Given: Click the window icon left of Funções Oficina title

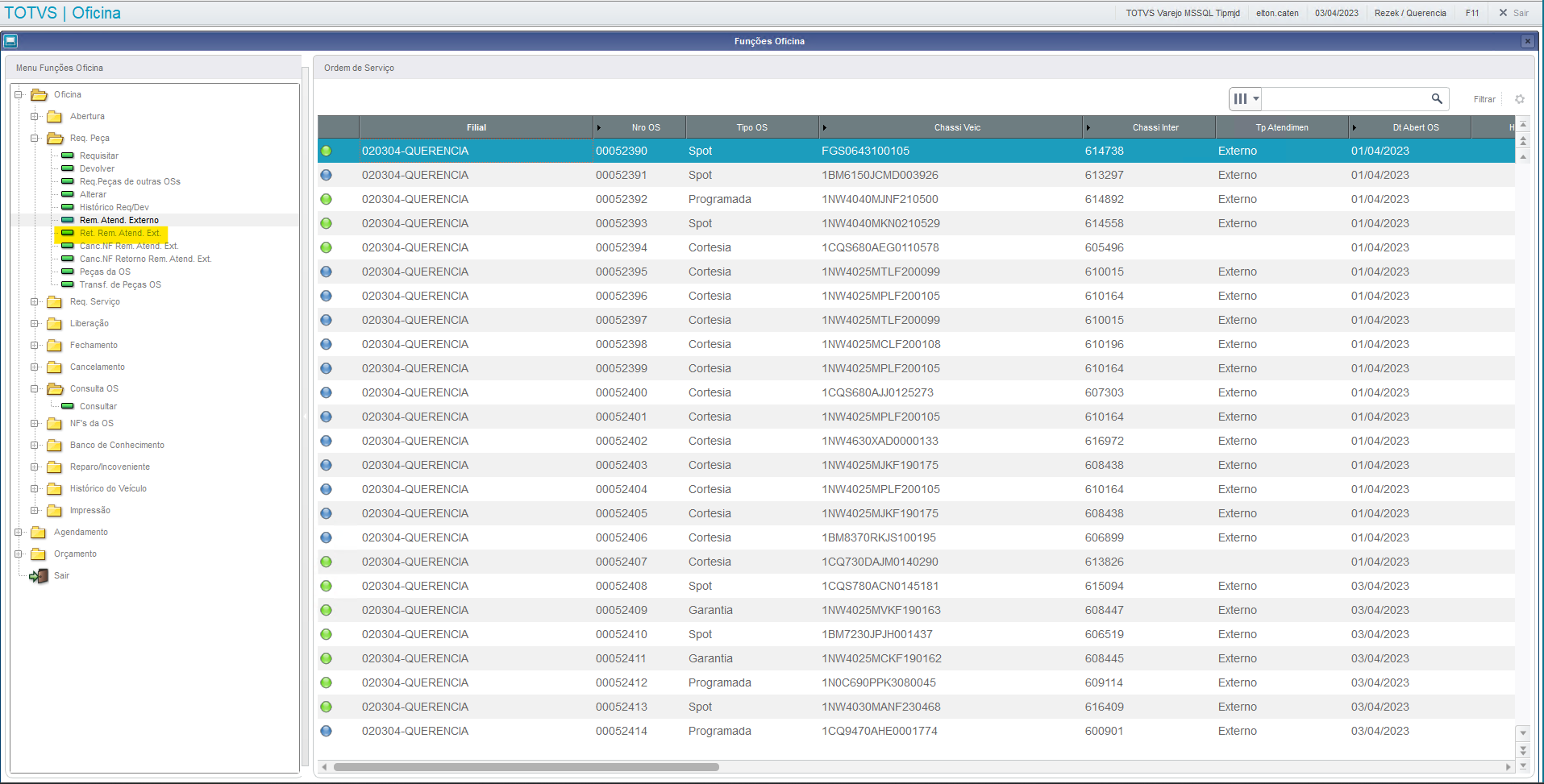Looking at the screenshot, I should (10, 40).
